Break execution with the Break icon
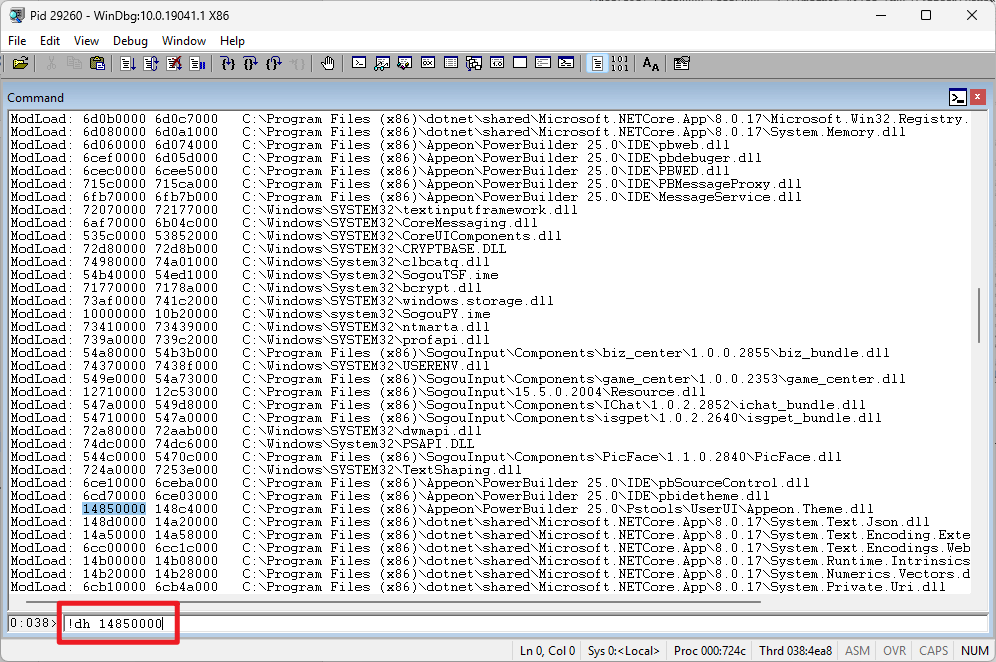The width and height of the screenshot is (996, 662). (197, 64)
